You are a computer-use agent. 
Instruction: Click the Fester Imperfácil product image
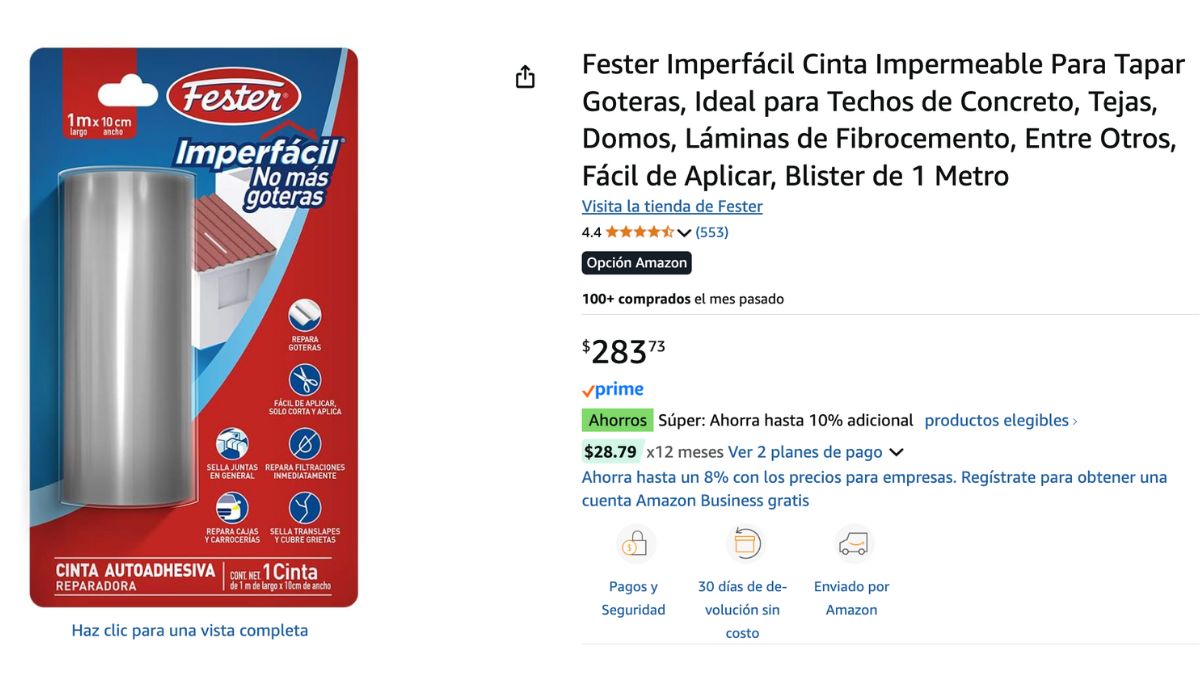[x=194, y=328]
